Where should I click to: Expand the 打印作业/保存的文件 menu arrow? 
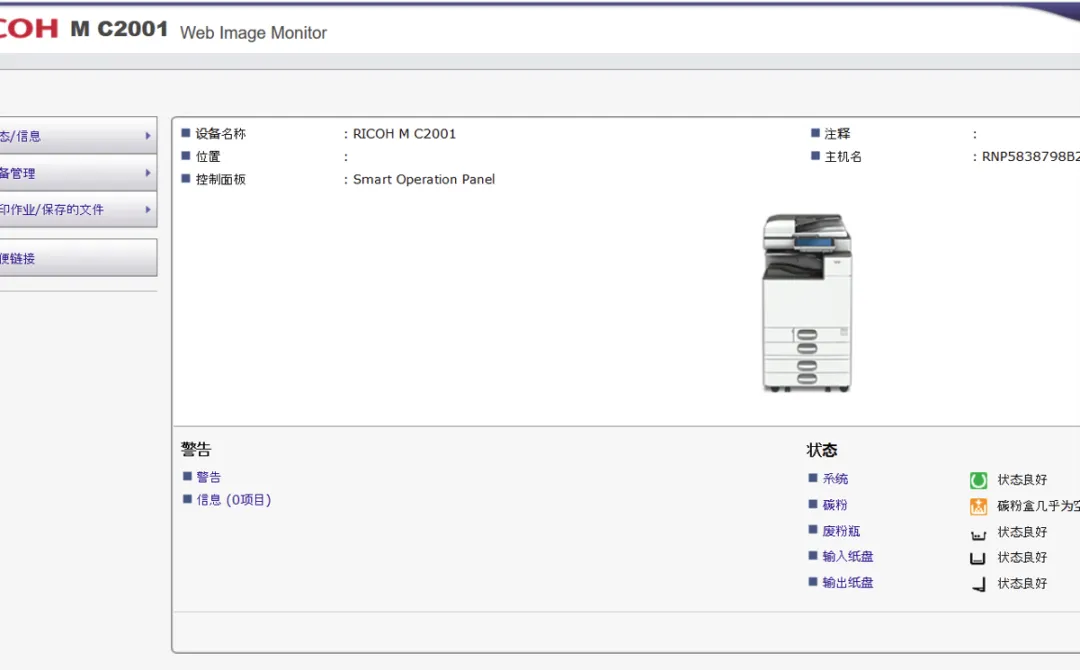pos(147,209)
